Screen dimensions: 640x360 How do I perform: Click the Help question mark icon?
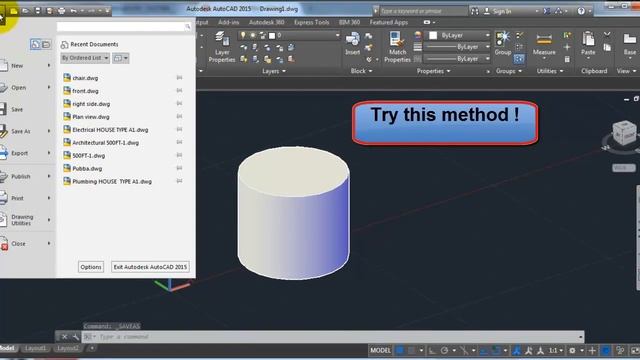tap(581, 11)
